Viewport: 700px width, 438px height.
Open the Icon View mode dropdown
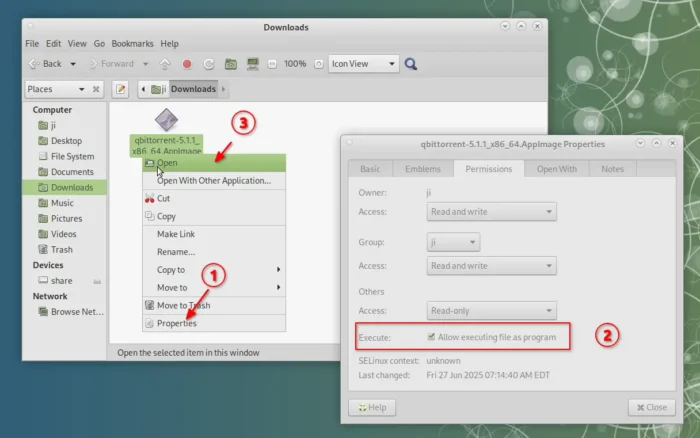[363, 64]
